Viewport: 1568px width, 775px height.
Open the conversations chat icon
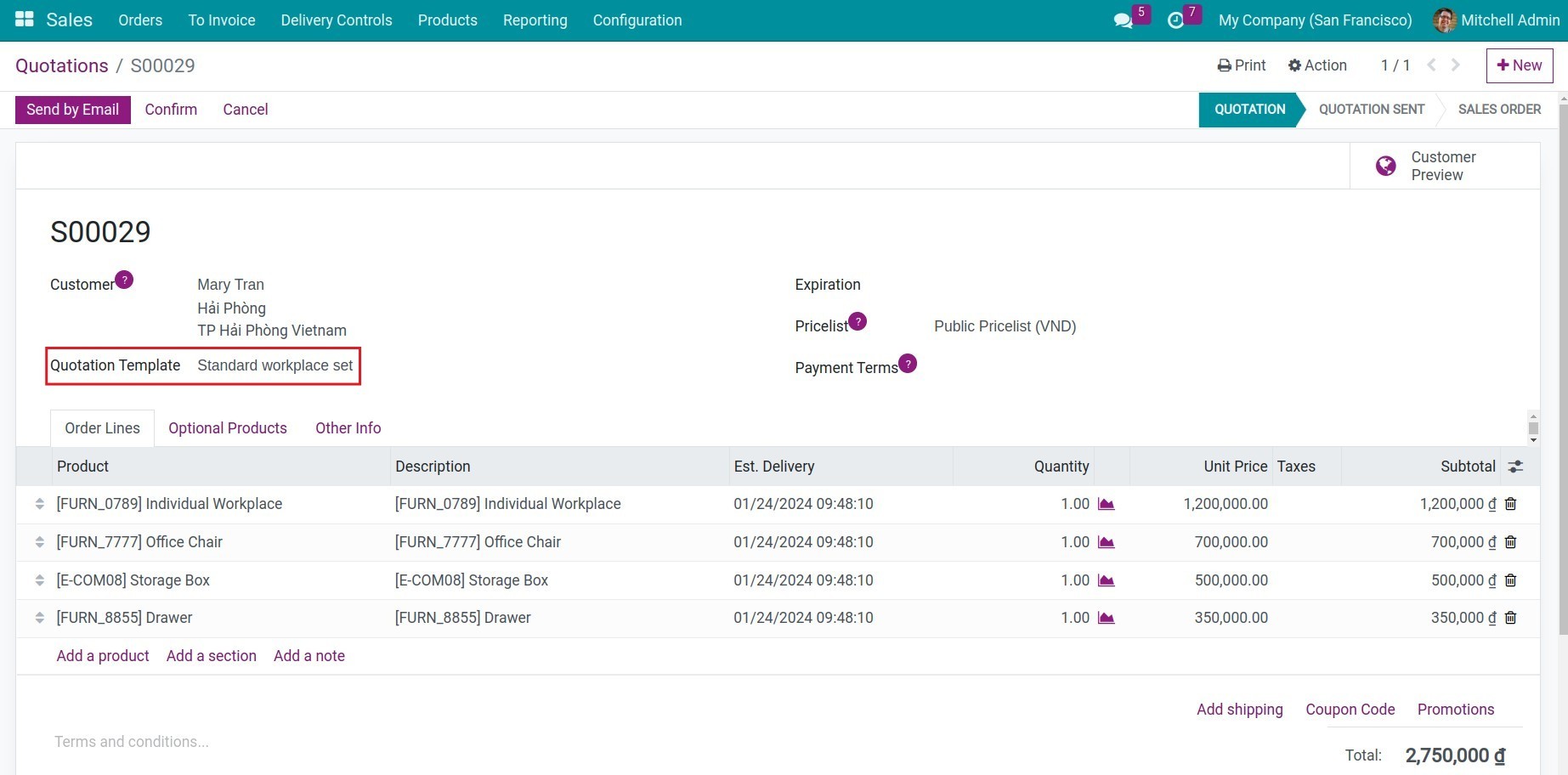coord(1123,20)
